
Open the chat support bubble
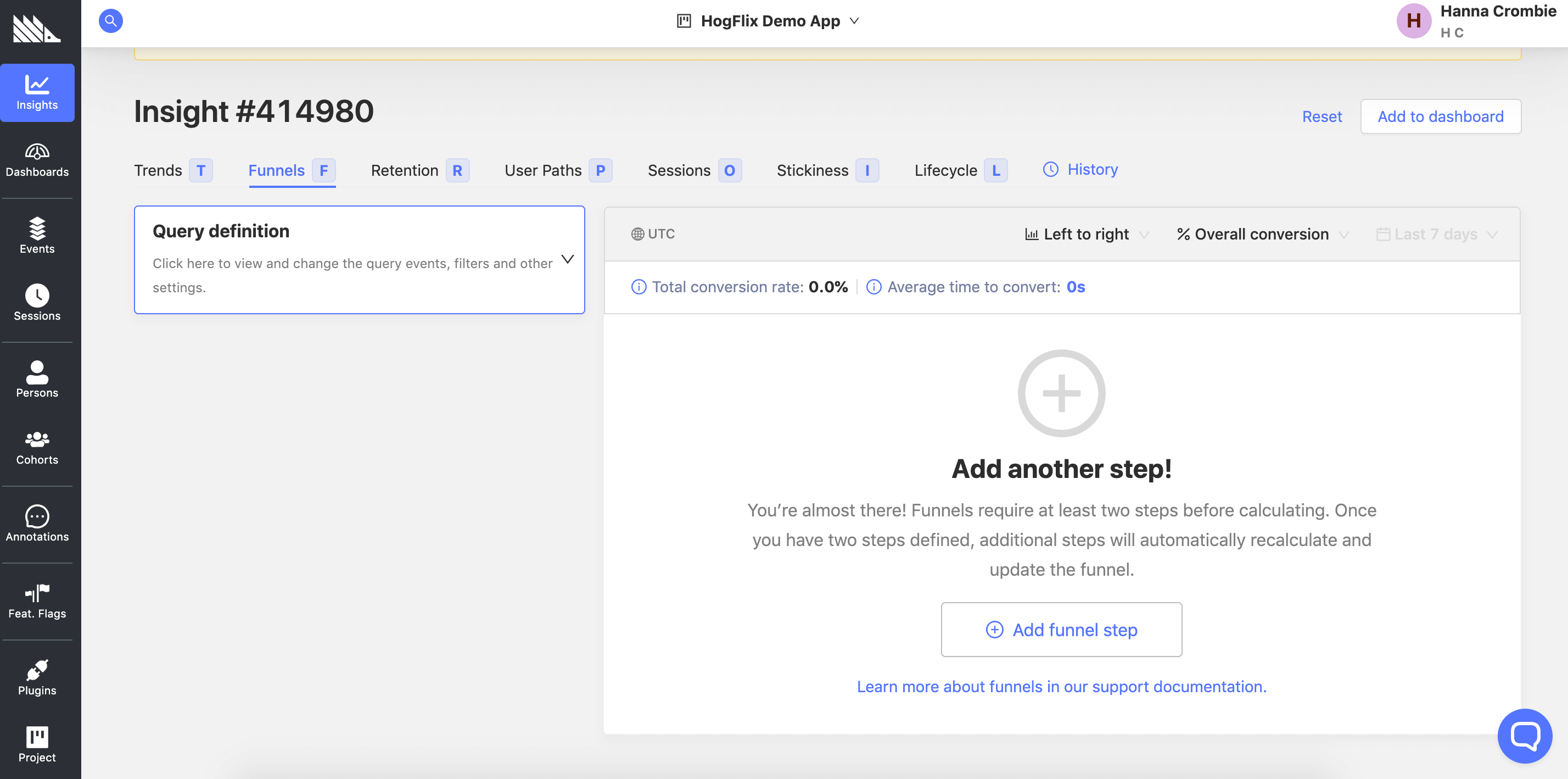(x=1524, y=735)
